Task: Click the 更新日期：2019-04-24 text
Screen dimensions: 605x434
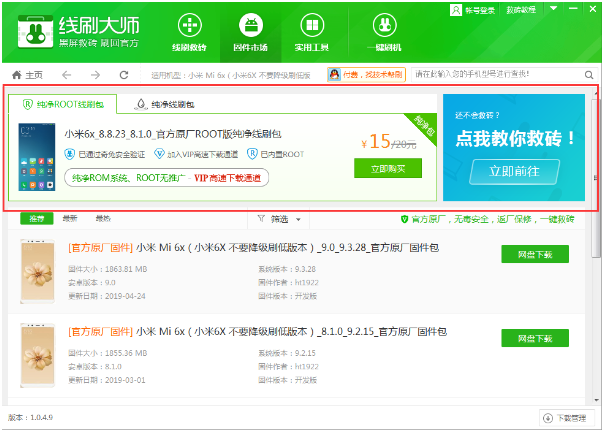Action: click(107, 296)
